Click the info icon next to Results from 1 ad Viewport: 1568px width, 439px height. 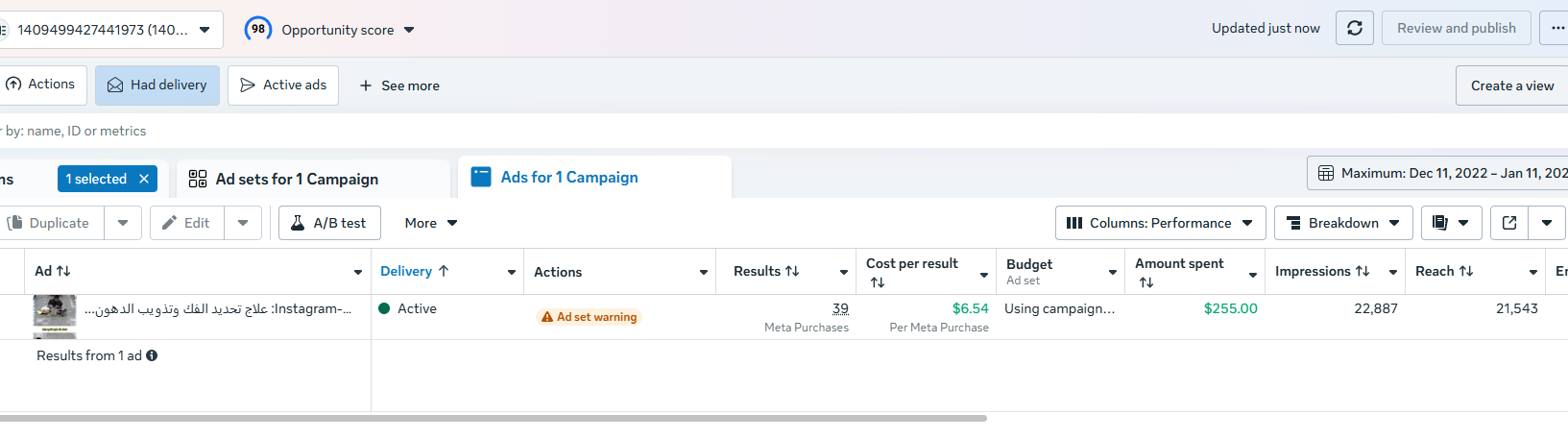pos(152,355)
